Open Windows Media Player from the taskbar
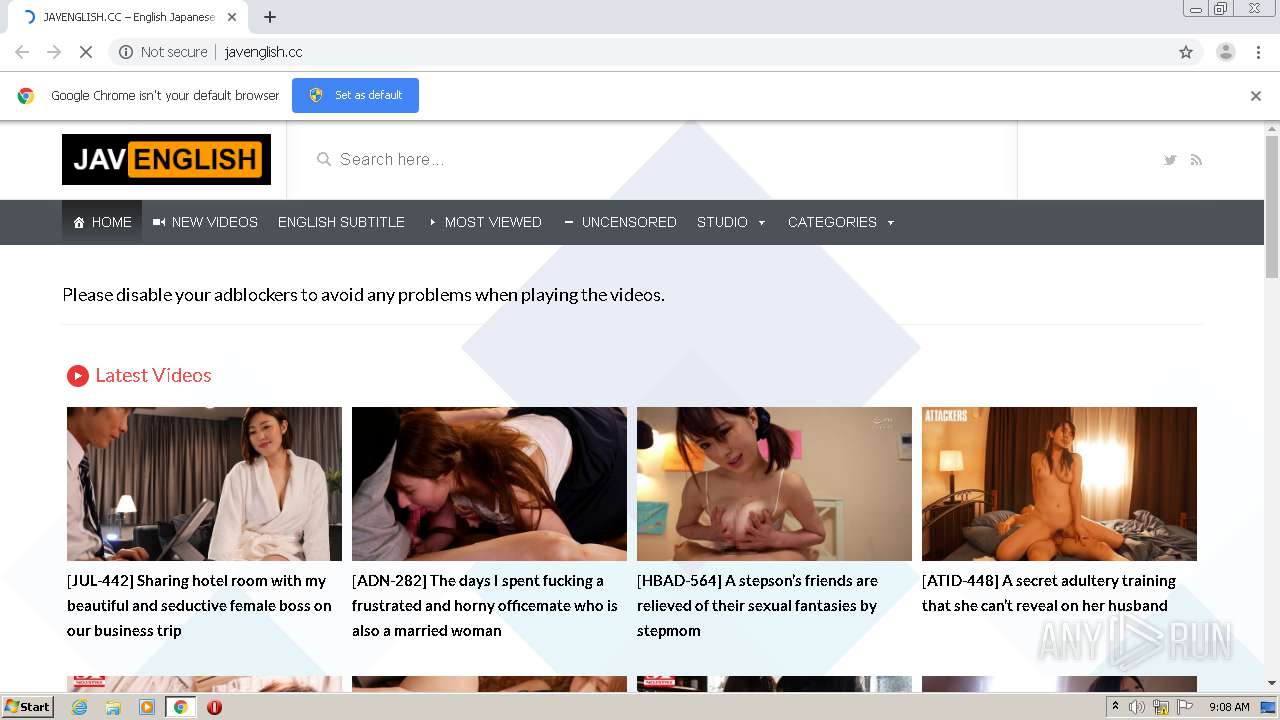 [147, 707]
